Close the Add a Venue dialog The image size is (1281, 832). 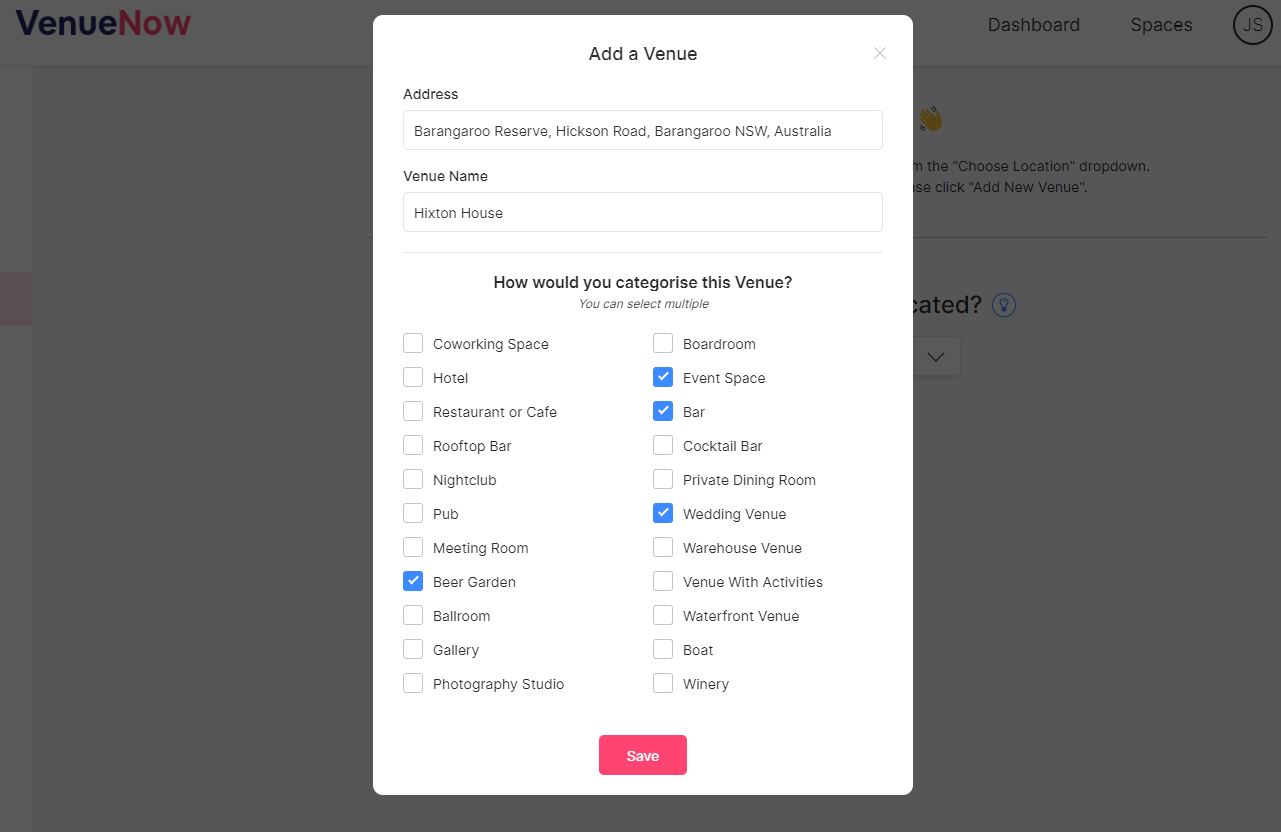880,54
